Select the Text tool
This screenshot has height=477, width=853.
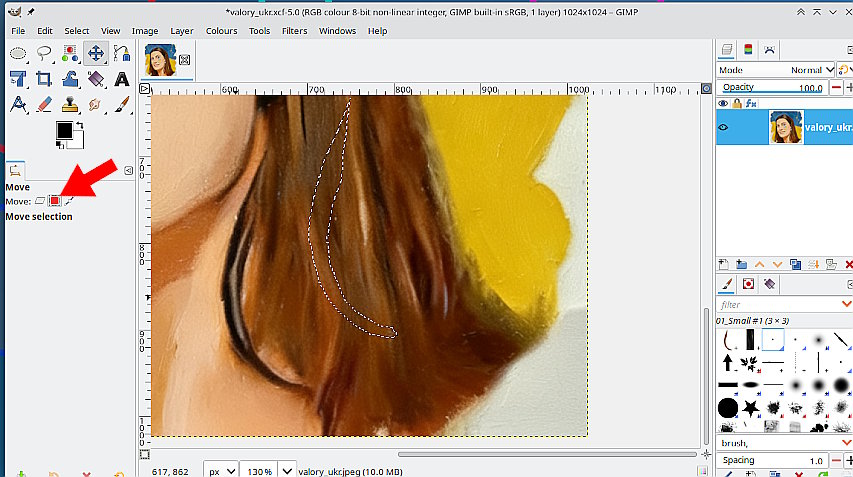point(122,79)
